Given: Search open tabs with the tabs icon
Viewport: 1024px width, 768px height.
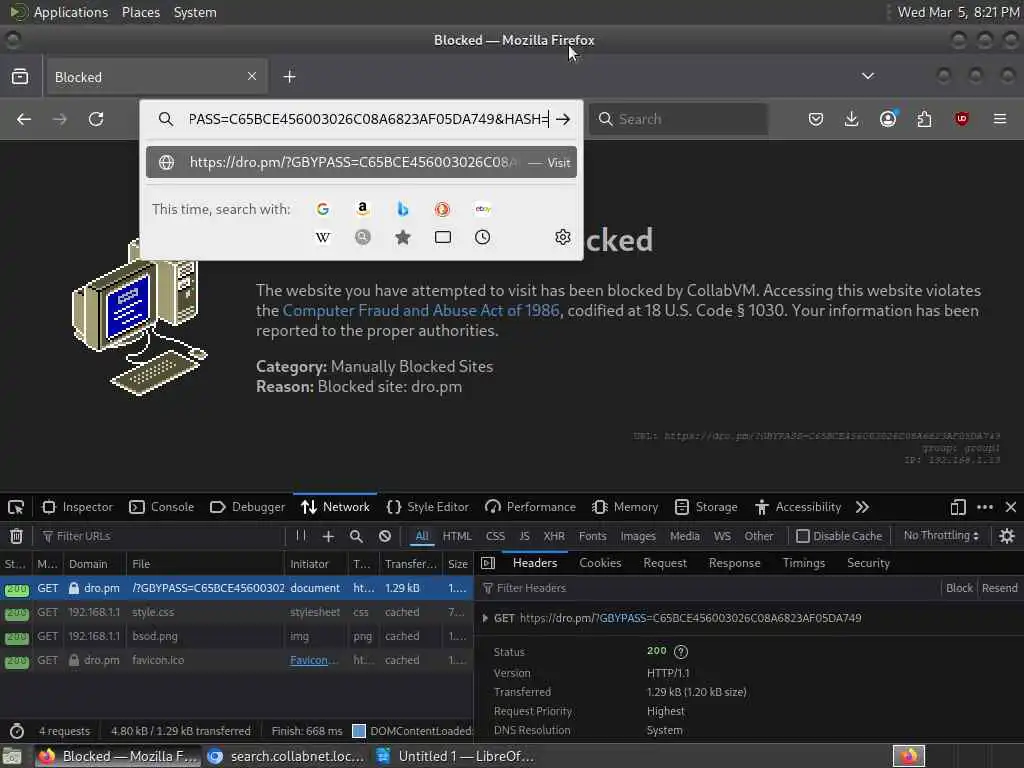Looking at the screenshot, I should click(x=442, y=237).
